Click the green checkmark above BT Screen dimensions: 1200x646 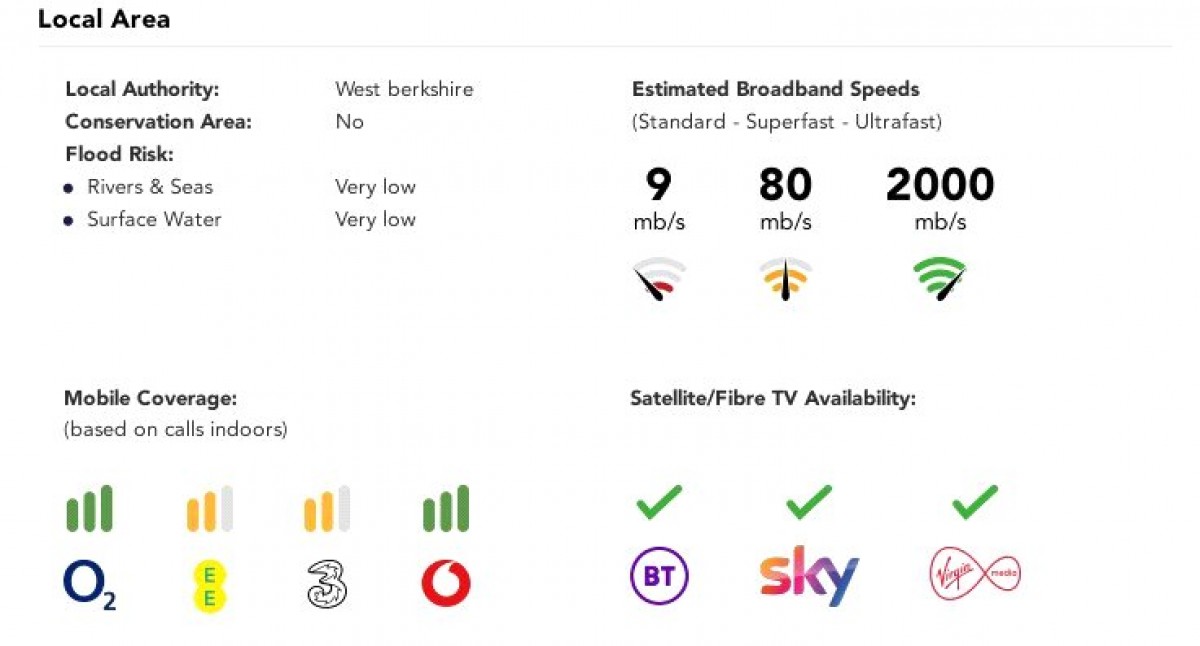point(659,501)
